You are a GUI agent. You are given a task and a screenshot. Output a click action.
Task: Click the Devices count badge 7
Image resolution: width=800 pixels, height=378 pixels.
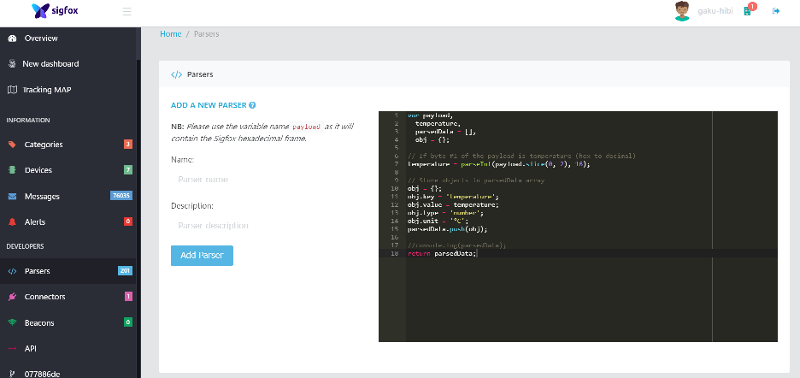128,170
